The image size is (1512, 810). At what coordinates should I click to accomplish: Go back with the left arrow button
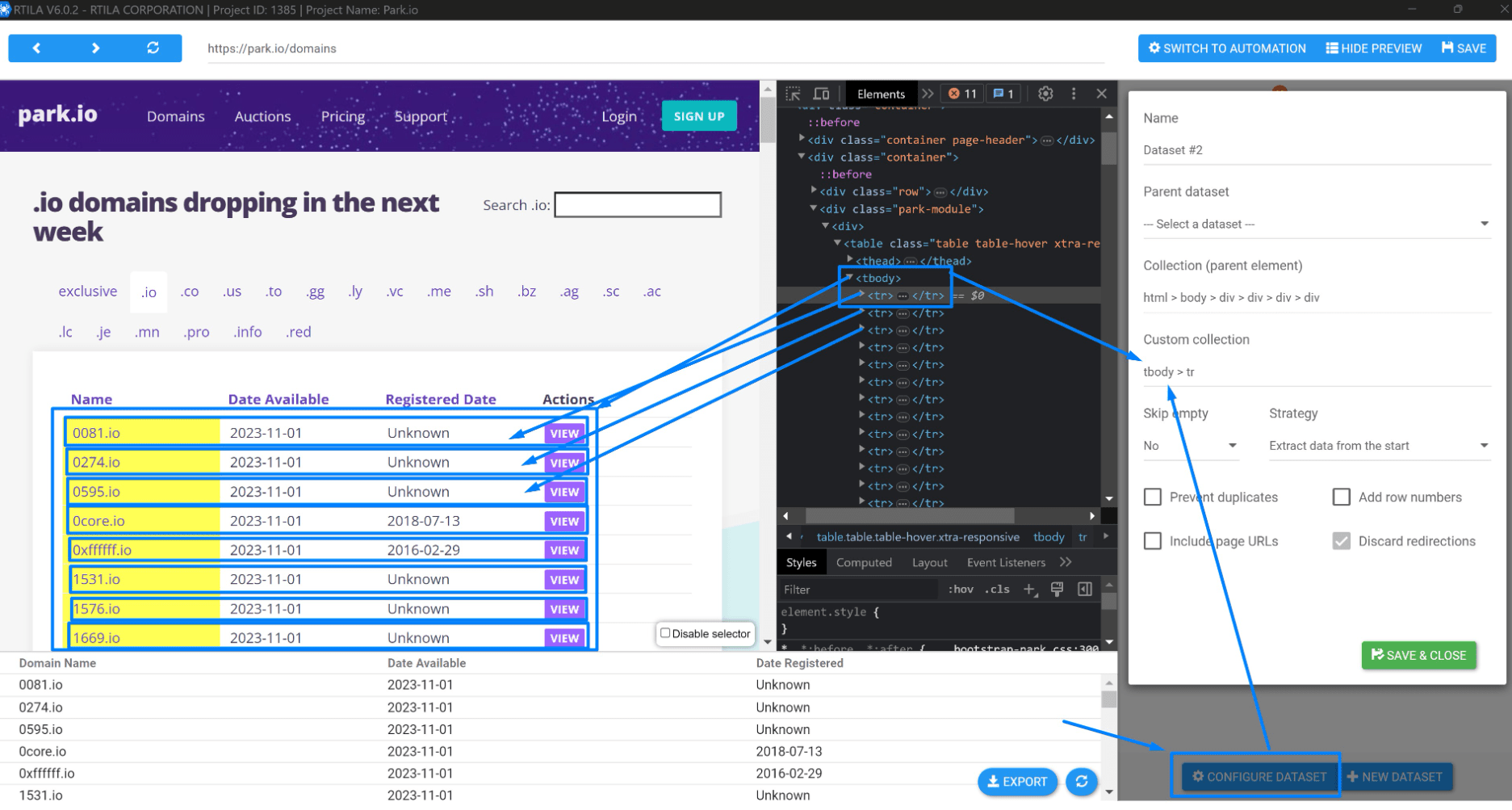point(36,48)
